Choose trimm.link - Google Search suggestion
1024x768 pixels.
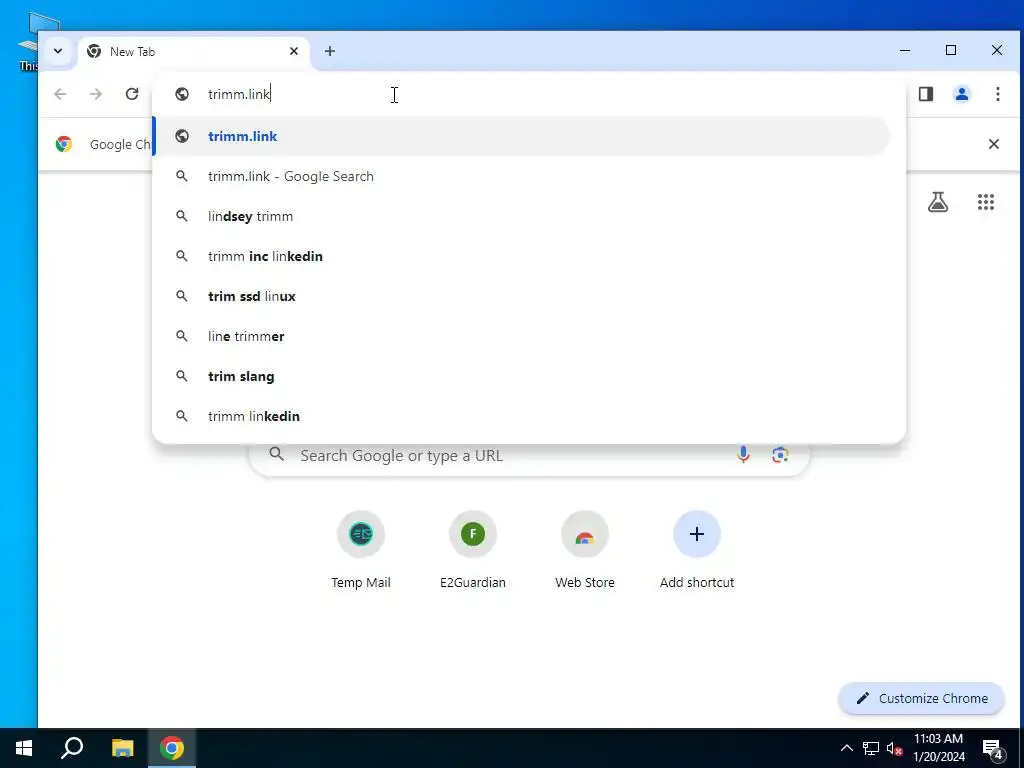pos(522,176)
